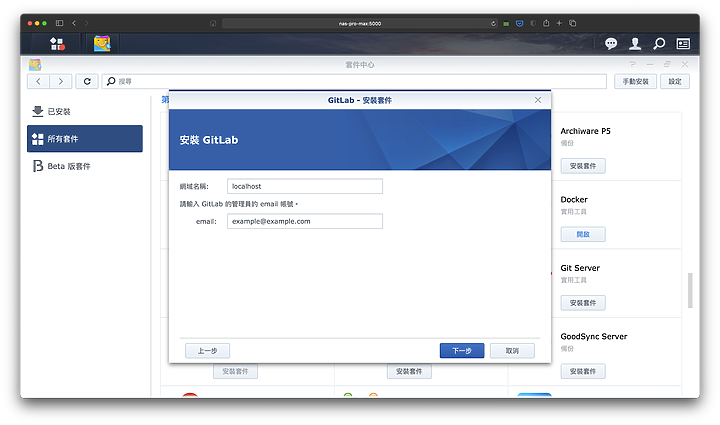Maximize the 套件中心 window
The height and width of the screenshot is (425, 720).
click(x=667, y=64)
